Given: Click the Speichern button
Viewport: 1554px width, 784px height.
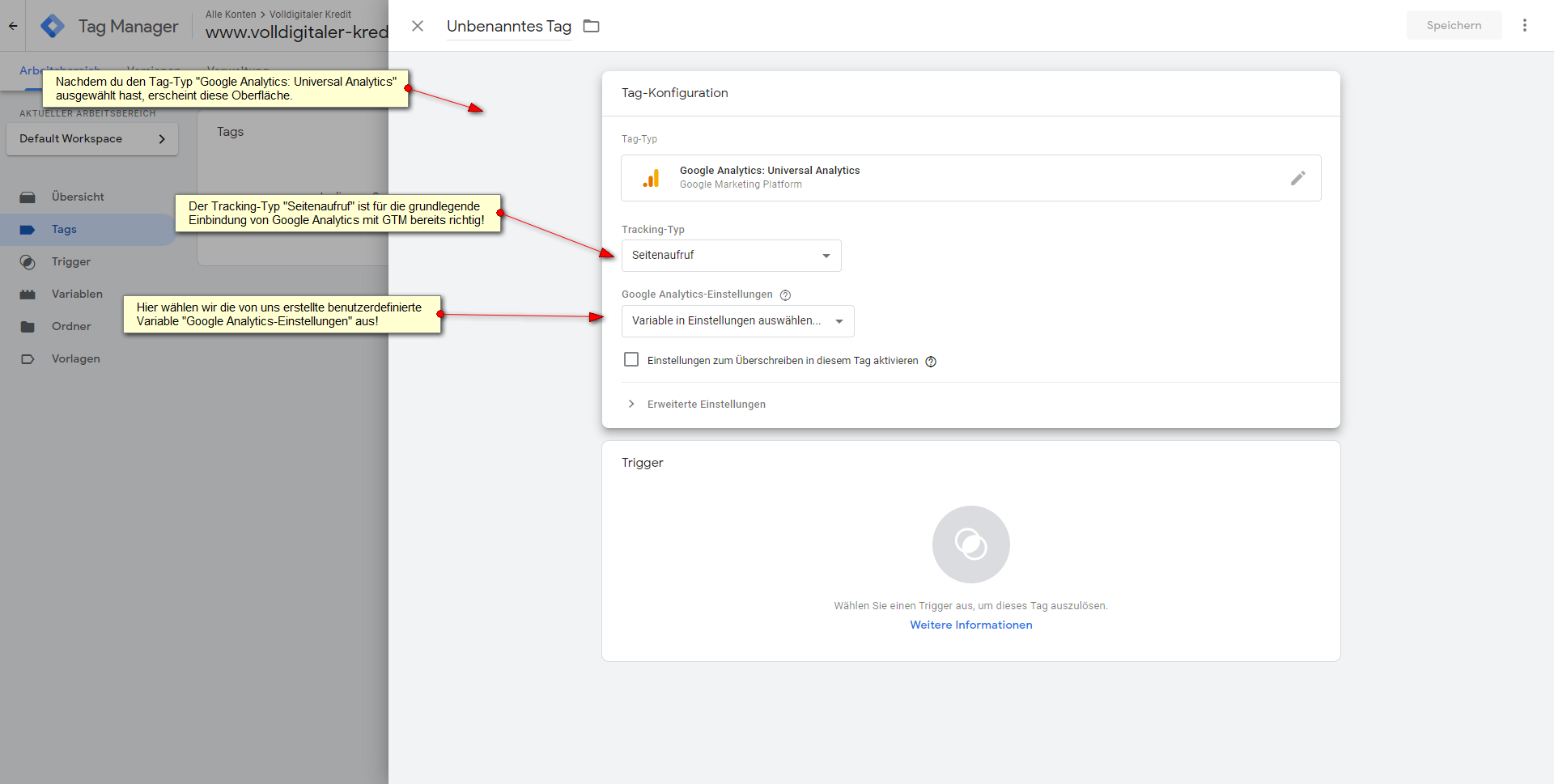Looking at the screenshot, I should click(x=1454, y=25).
